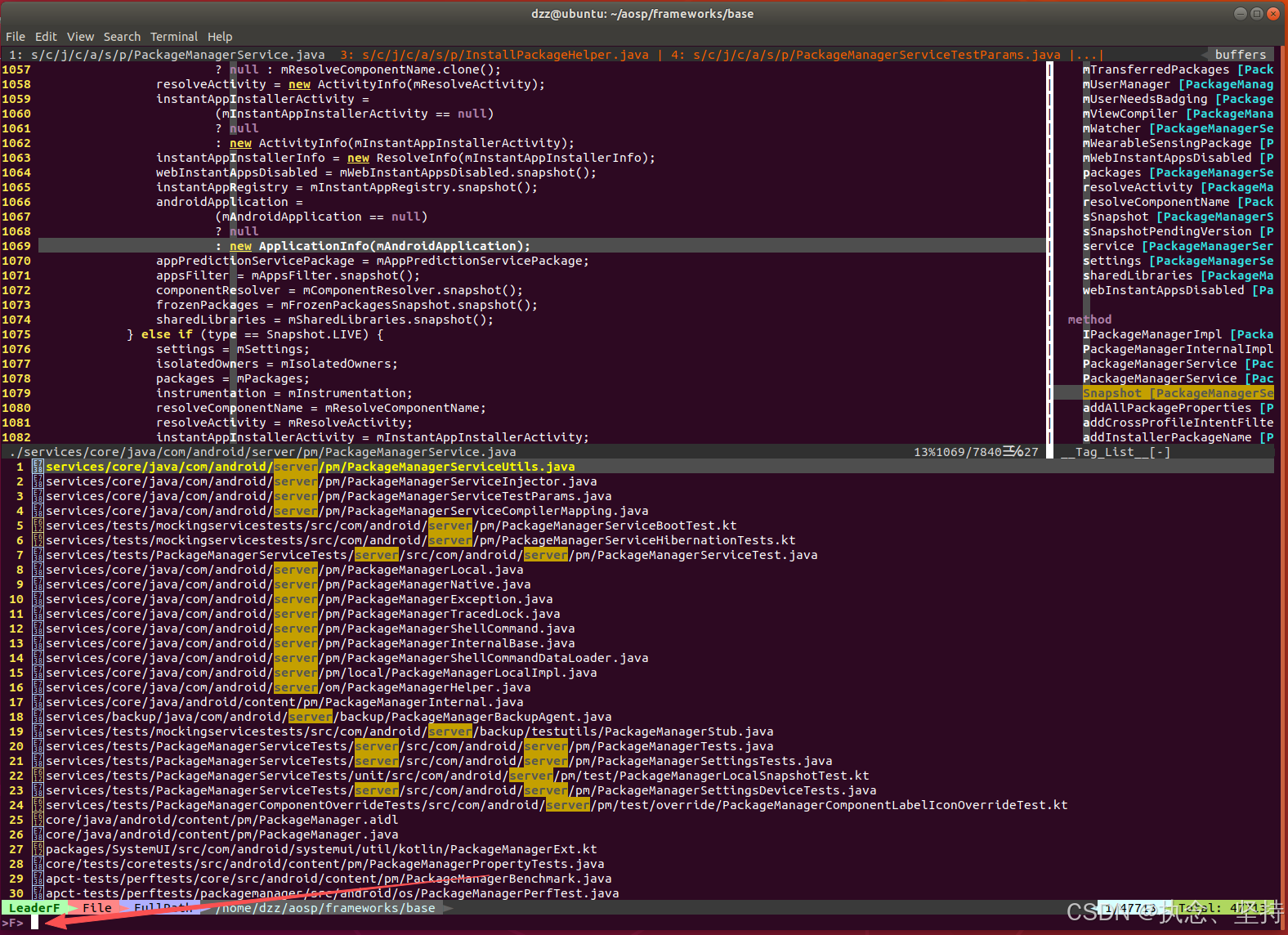Jump to mUserManager field in tag list

click(1178, 84)
